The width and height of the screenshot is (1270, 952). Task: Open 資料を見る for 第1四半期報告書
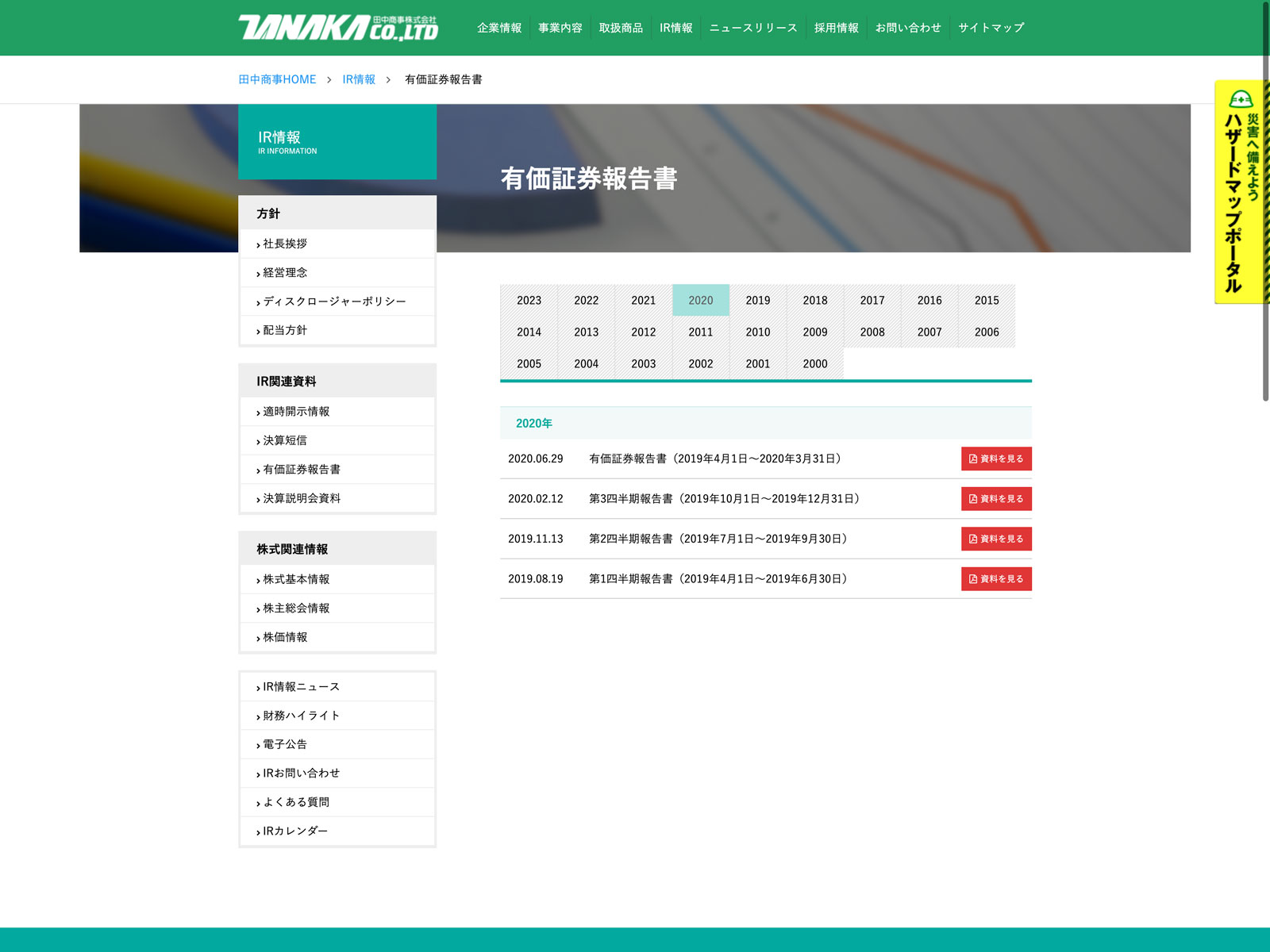tap(995, 579)
